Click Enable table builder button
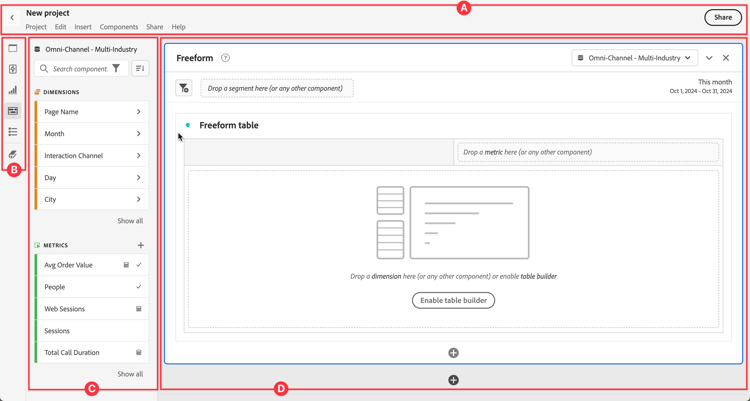This screenshot has height=401, width=750. [x=453, y=301]
